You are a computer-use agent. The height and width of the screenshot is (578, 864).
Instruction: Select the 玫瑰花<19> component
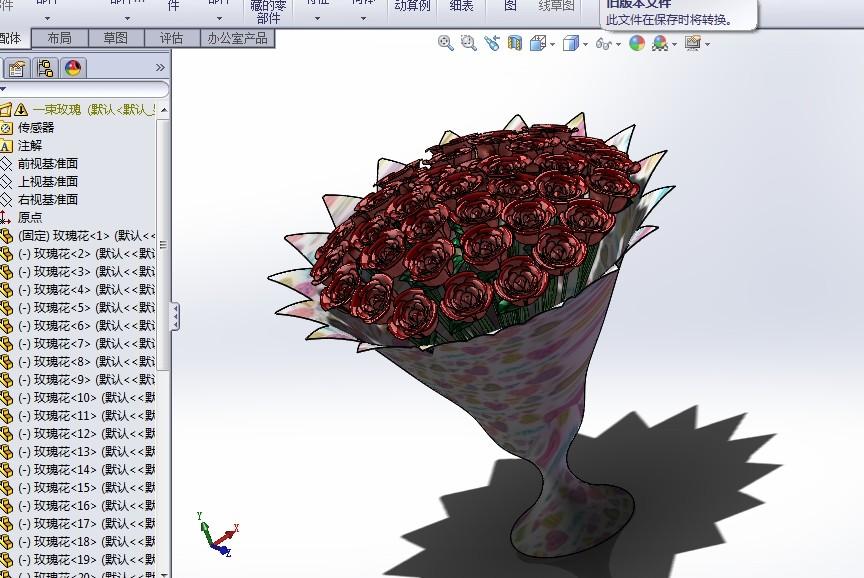tap(87, 559)
